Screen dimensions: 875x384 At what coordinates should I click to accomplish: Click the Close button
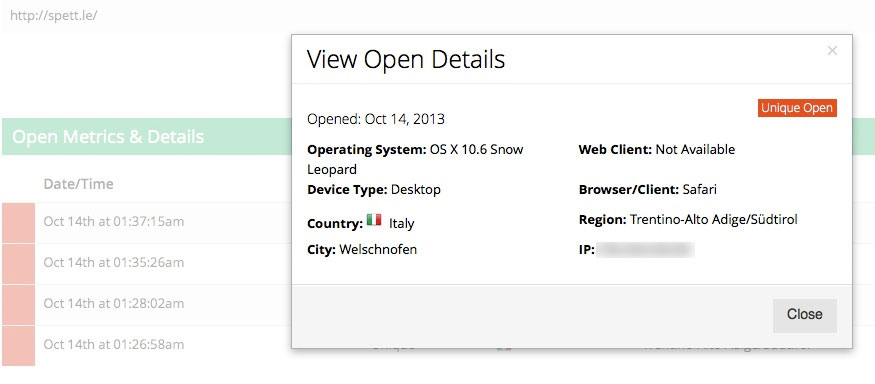tap(804, 315)
